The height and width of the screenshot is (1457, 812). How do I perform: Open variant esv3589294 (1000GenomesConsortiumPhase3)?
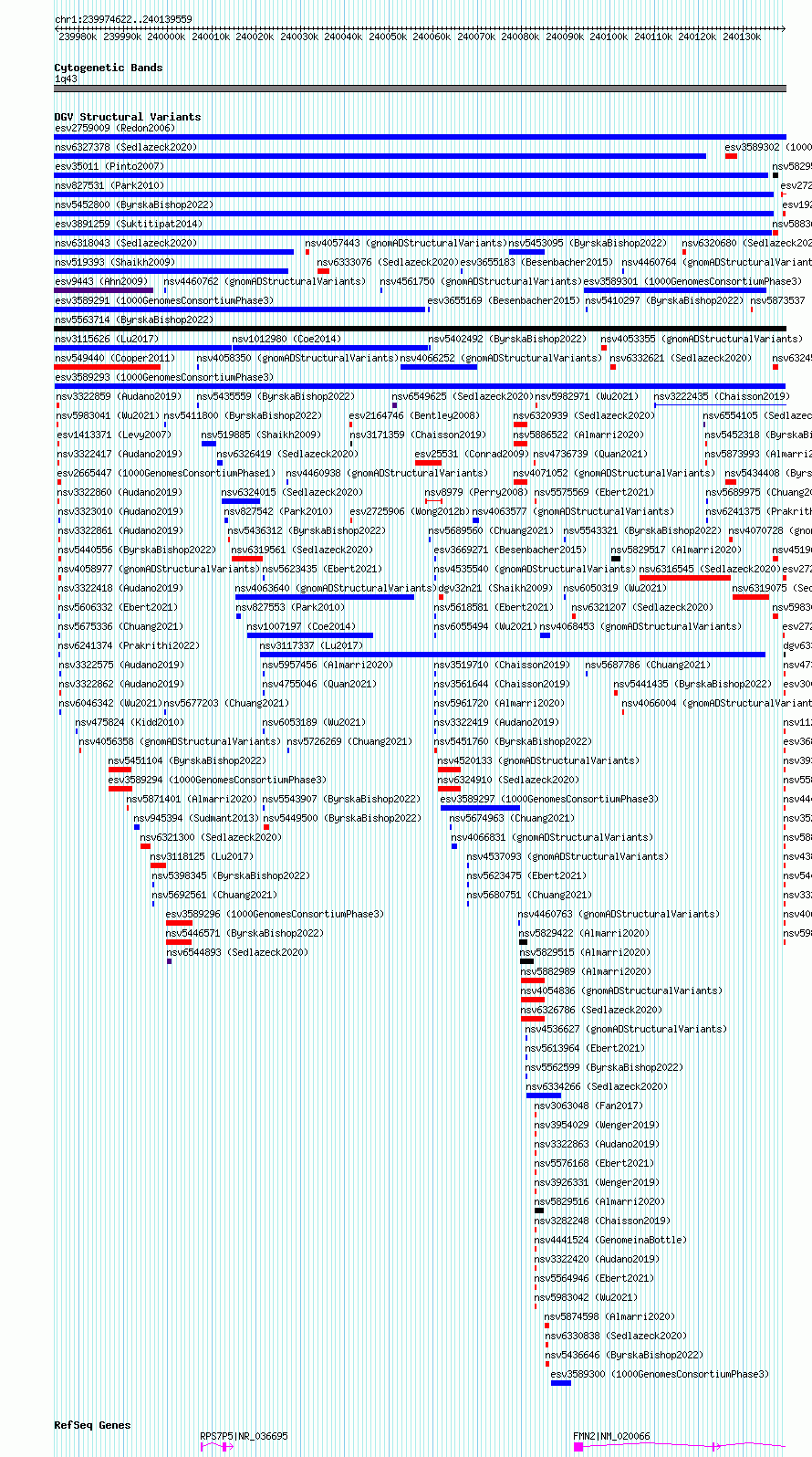tap(120, 789)
